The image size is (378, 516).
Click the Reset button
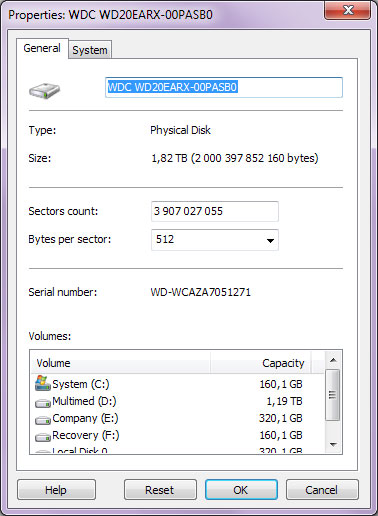pyautogui.click(x=160, y=490)
